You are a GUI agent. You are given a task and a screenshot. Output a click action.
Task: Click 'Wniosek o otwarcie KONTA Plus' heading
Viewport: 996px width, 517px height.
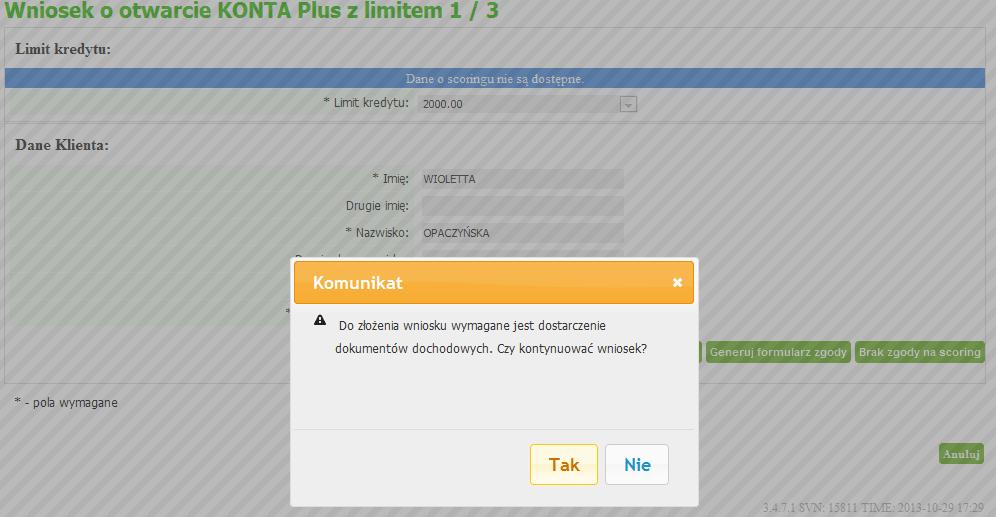pyautogui.click(x=251, y=10)
